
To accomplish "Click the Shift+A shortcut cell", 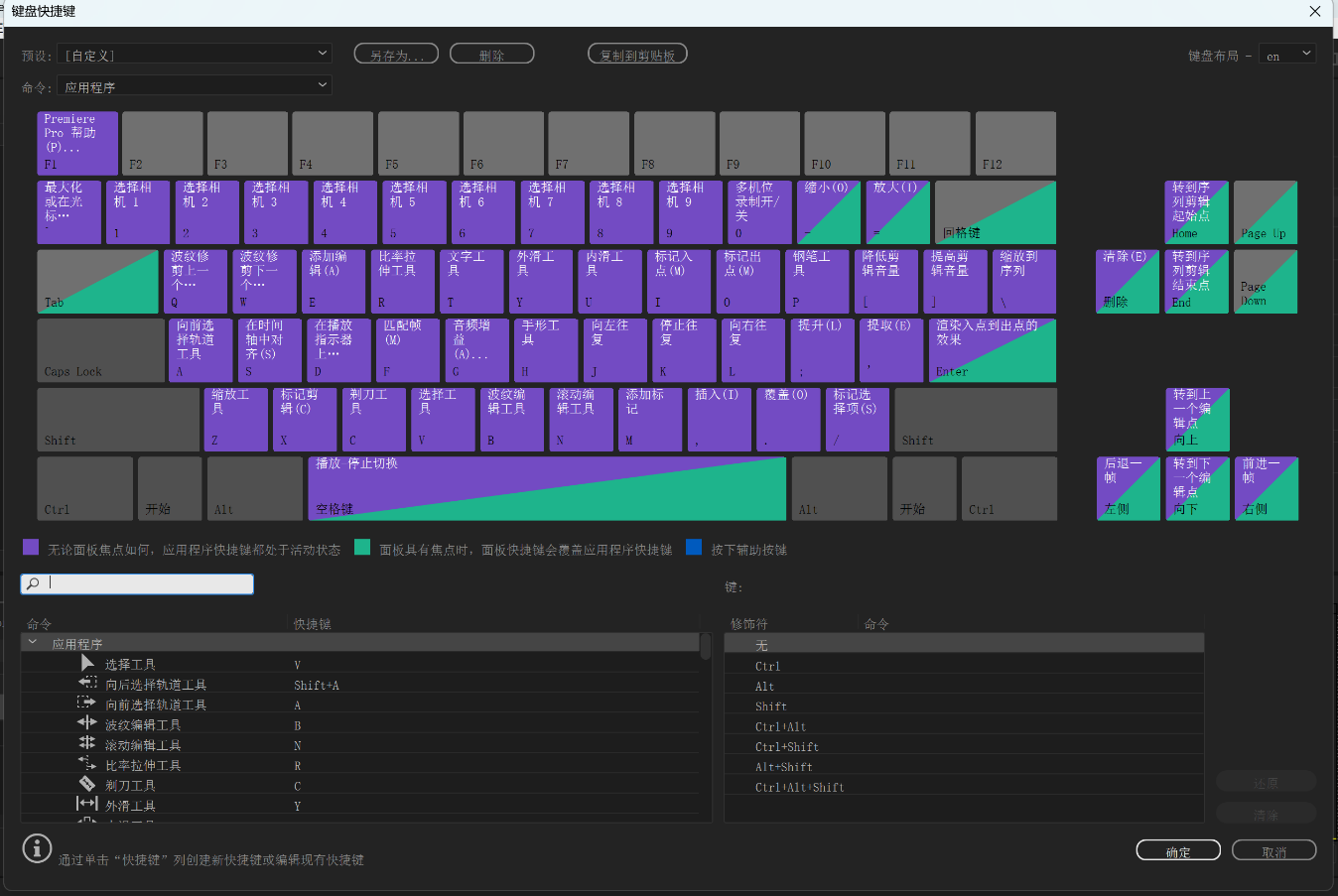I will click(317, 685).
